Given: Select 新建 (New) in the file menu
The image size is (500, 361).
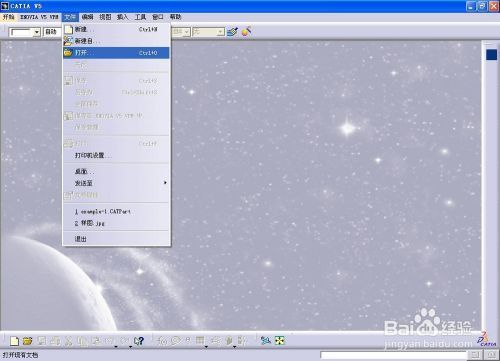Looking at the screenshot, I should coord(116,29).
